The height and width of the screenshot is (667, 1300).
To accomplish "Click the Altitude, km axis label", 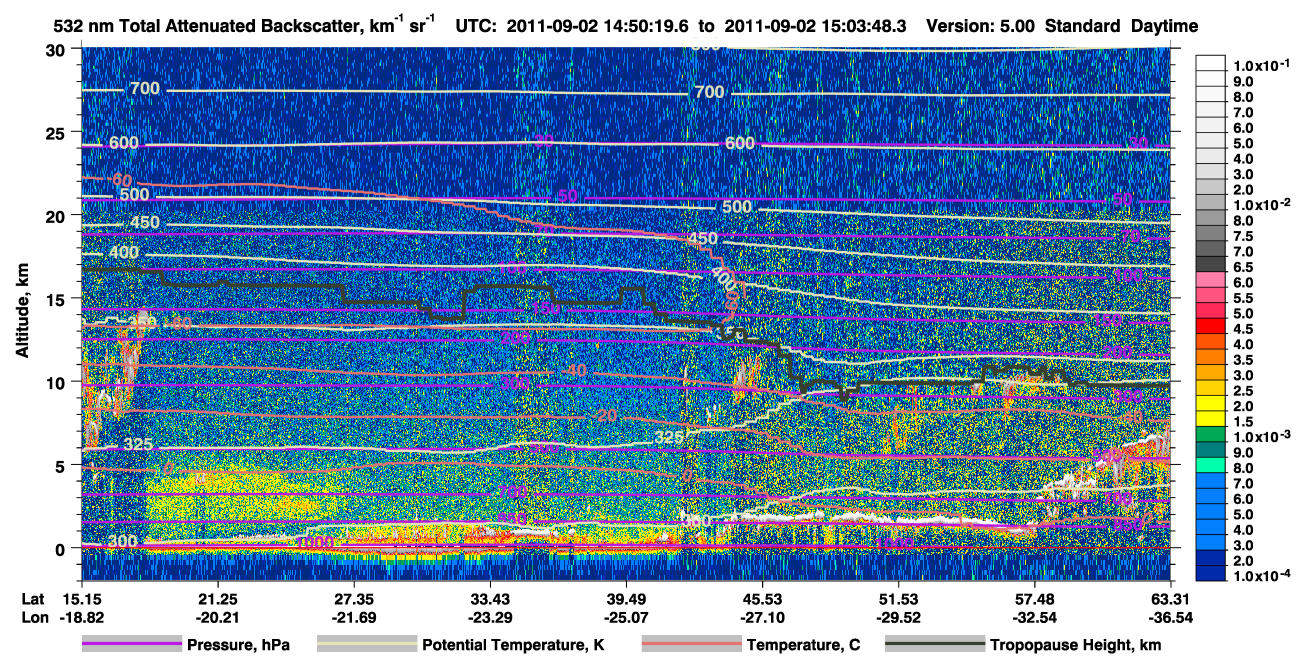I will click(x=21, y=312).
